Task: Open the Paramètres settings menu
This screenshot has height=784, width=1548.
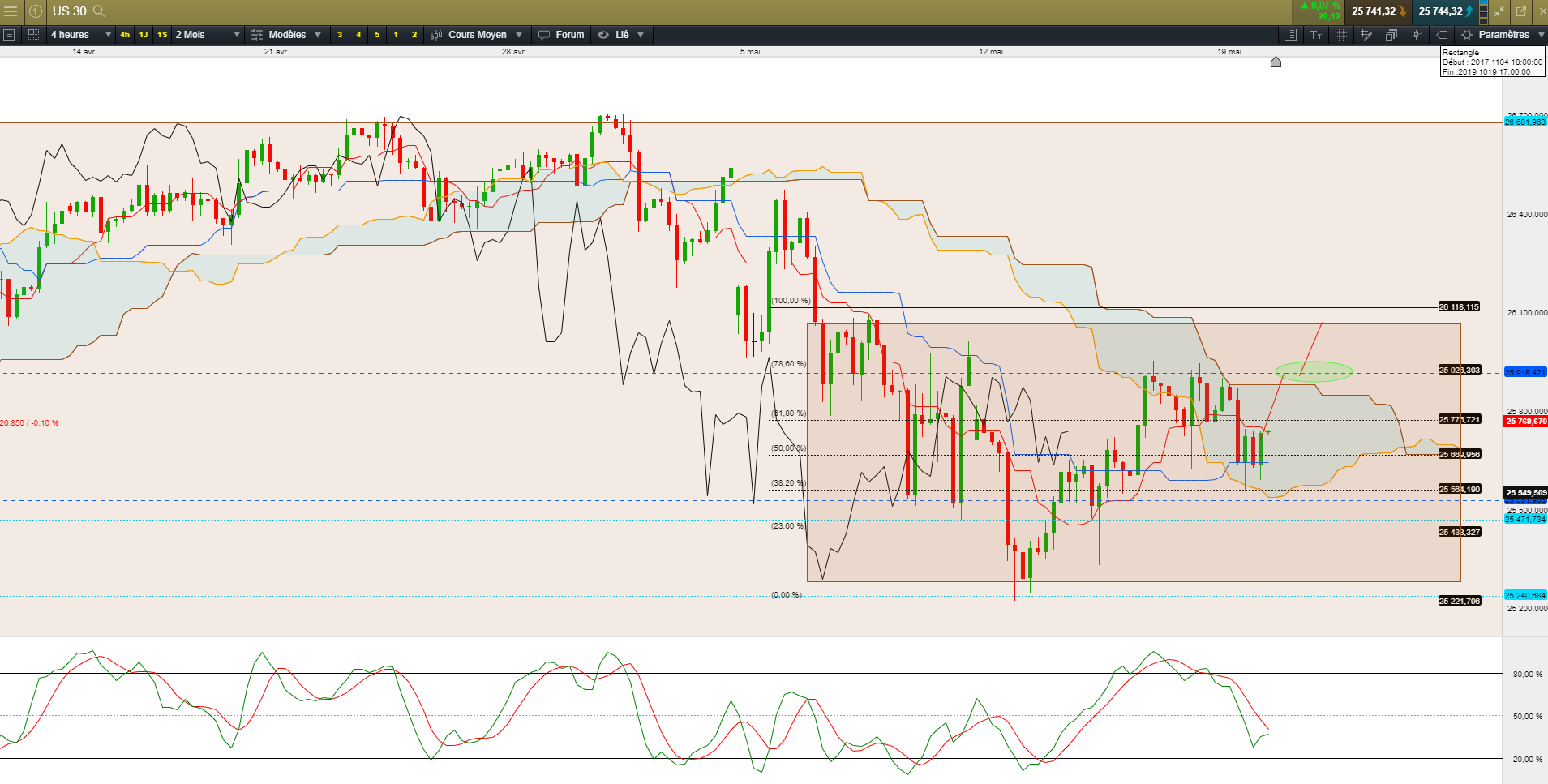Action: 1503,35
